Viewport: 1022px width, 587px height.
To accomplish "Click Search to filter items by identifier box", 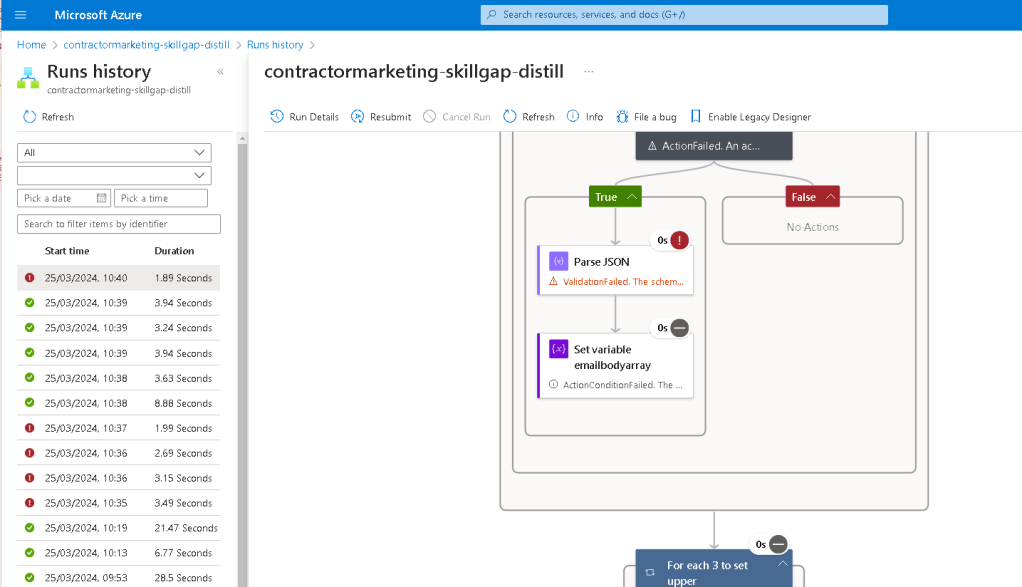I will click(x=119, y=223).
